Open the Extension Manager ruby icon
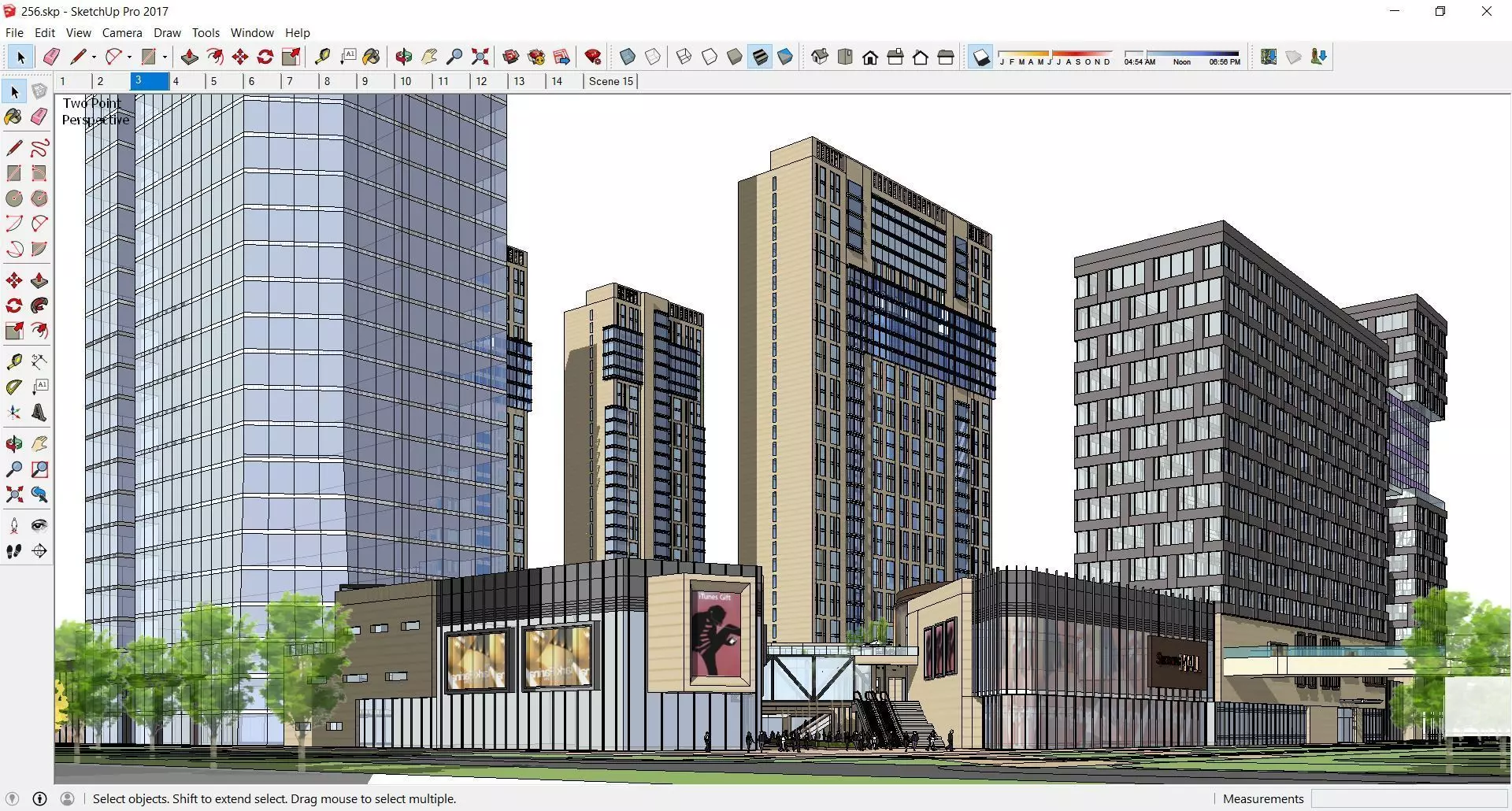Viewport: 1512px width, 811px height. pyautogui.click(x=593, y=57)
